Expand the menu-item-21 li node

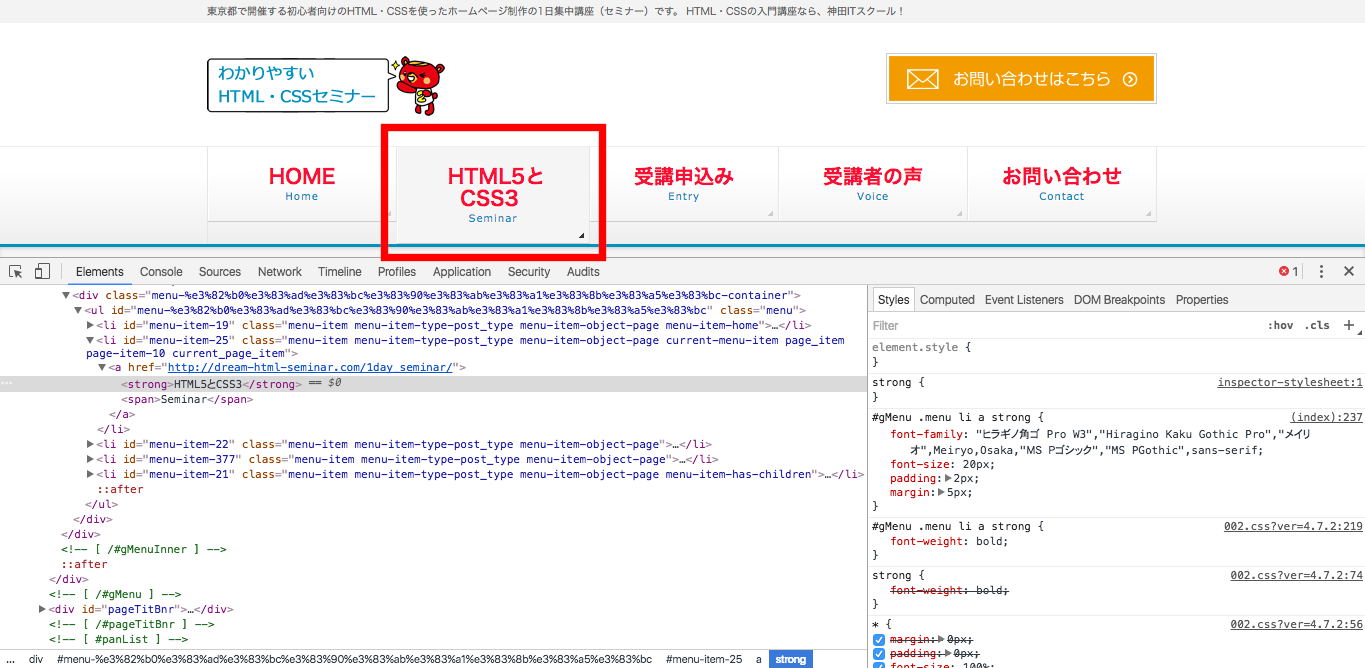[x=91, y=475]
